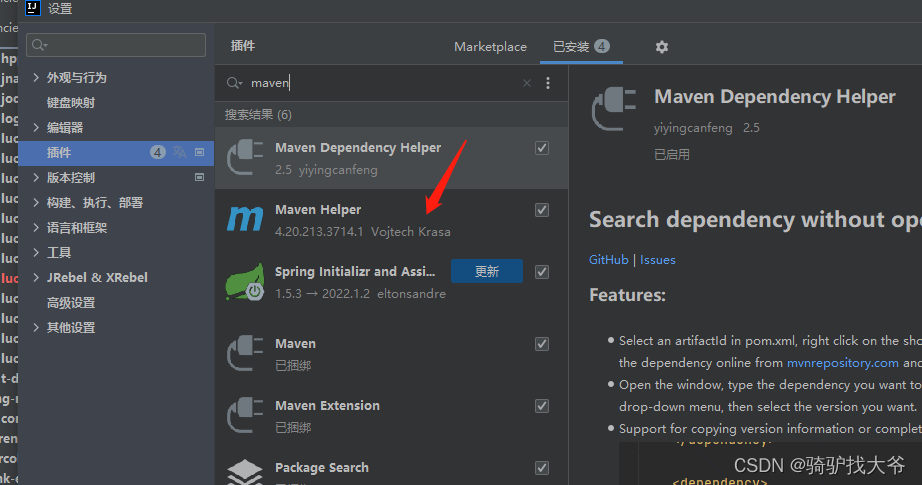Expand 构建、执行、部署 settings node
This screenshot has width=922, height=485.
click(36, 202)
